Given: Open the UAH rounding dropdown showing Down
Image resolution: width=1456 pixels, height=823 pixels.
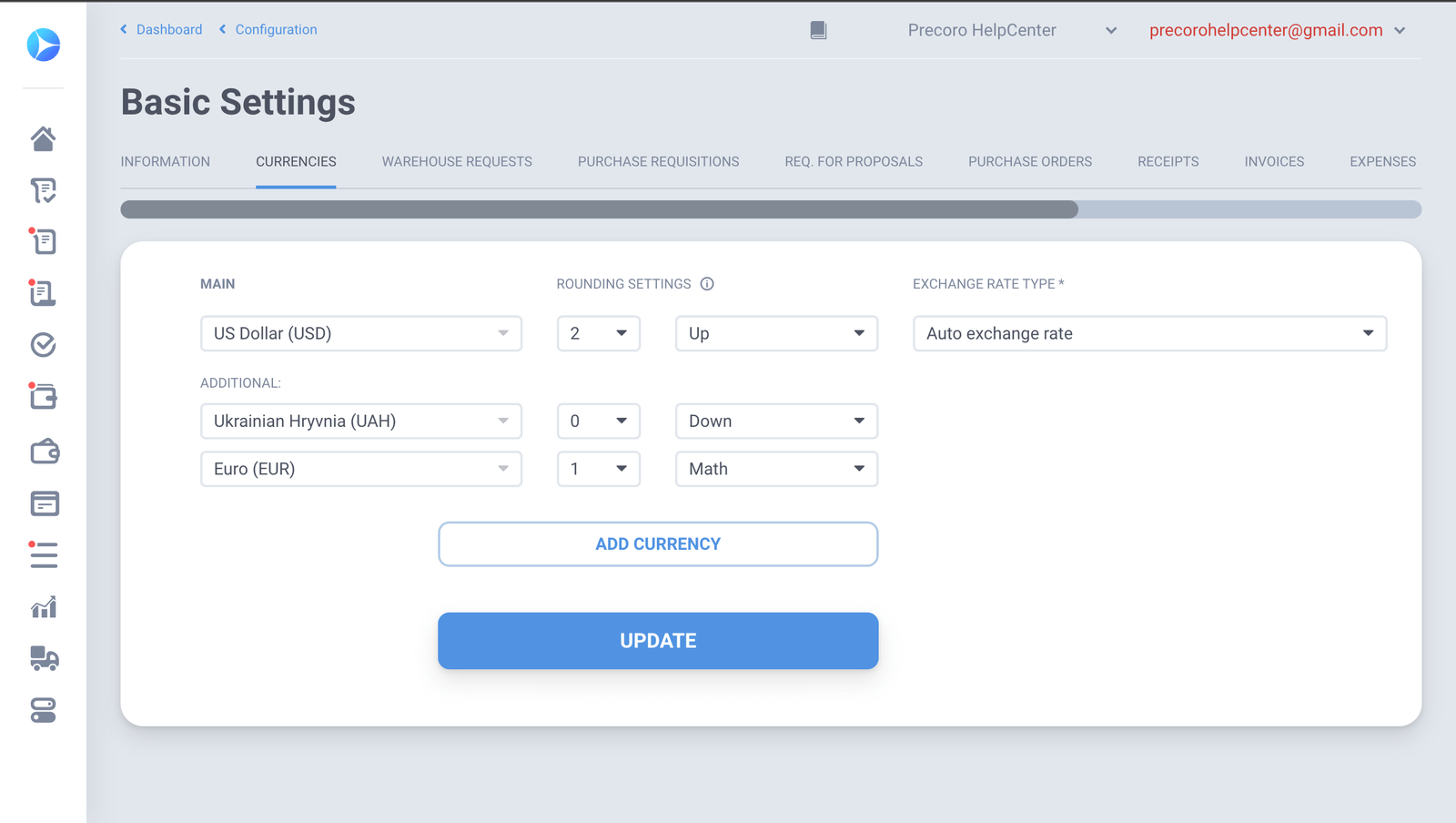Looking at the screenshot, I should point(776,421).
